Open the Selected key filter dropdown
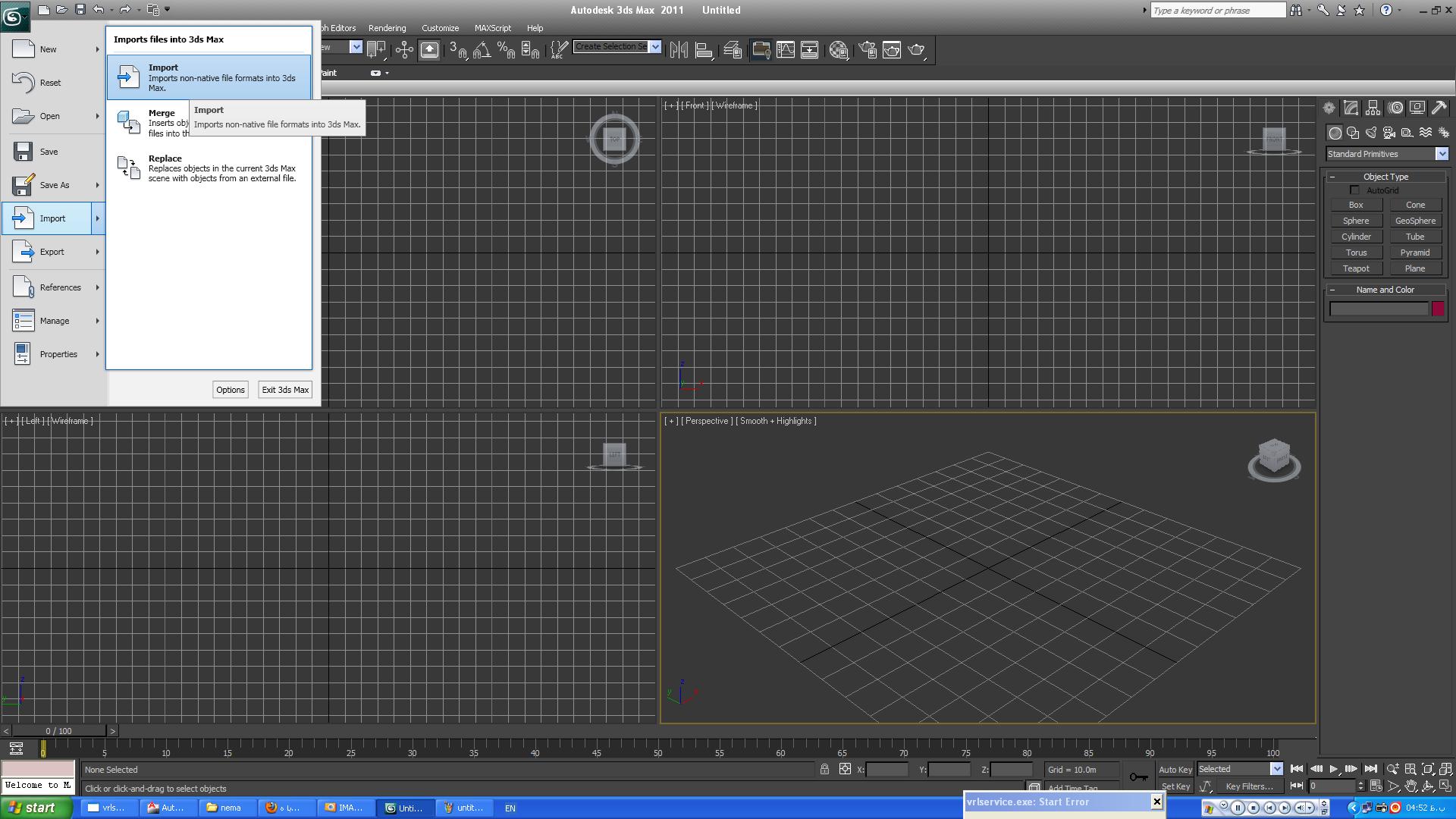This screenshot has width=1456, height=819. 1276,769
